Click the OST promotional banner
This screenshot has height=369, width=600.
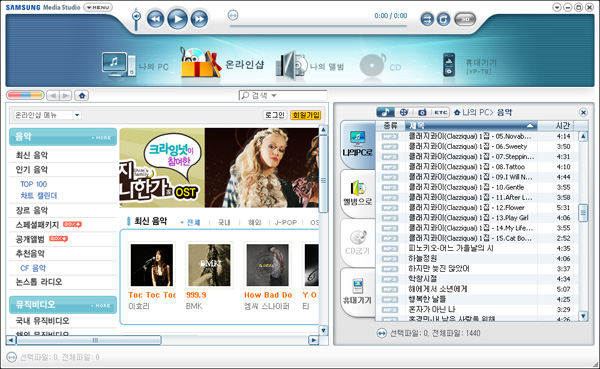tap(219, 168)
